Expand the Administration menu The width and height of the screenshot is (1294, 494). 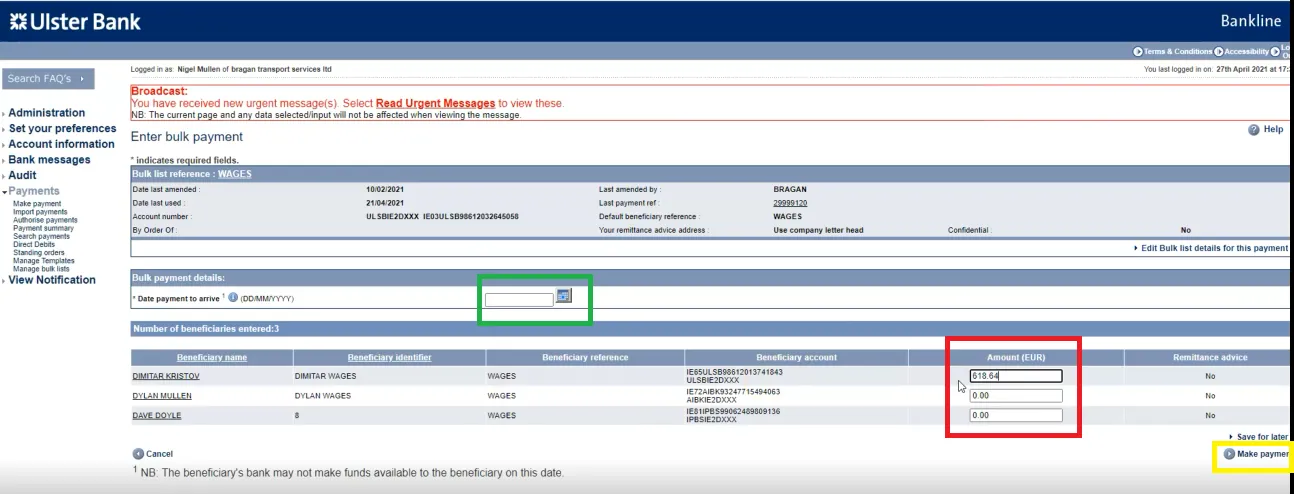coord(46,113)
